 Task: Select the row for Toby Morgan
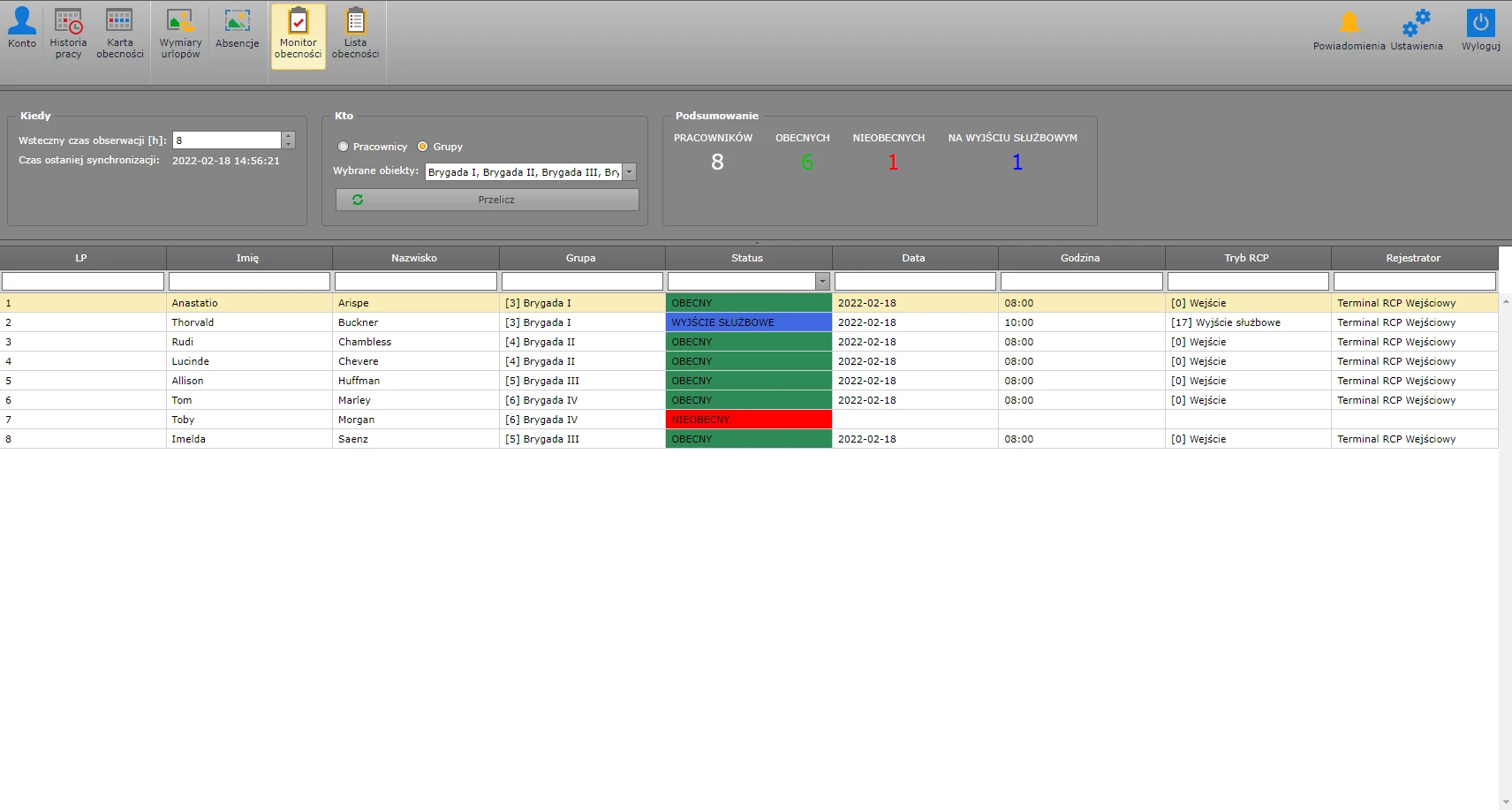click(353, 420)
